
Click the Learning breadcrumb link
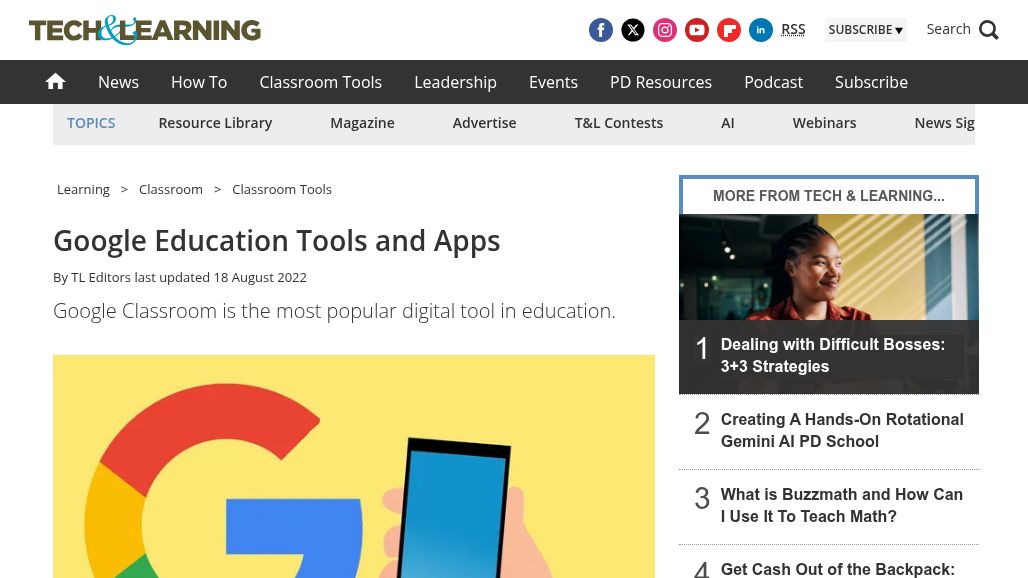(x=83, y=189)
